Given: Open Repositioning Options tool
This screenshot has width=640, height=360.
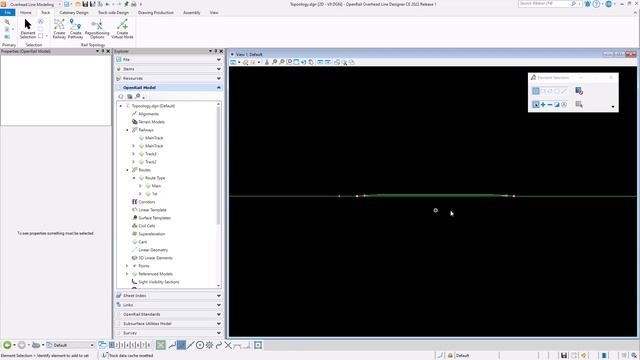Looking at the screenshot, I should coord(97,29).
